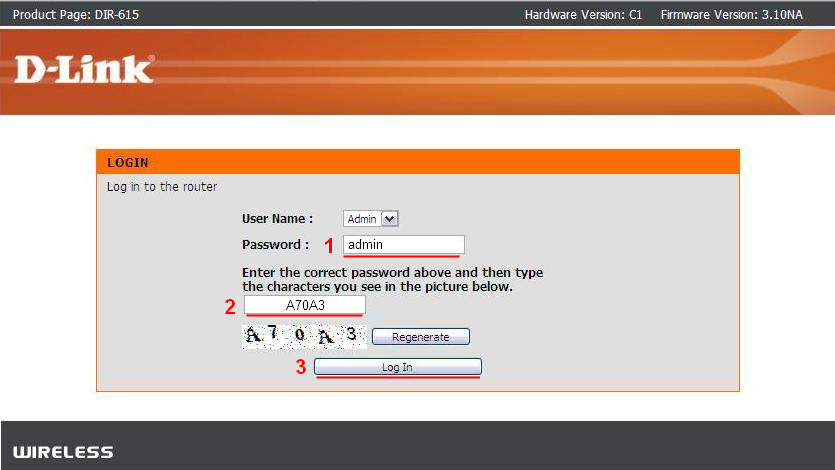Click the Regenerate button
This screenshot has width=835, height=470.
click(x=421, y=337)
